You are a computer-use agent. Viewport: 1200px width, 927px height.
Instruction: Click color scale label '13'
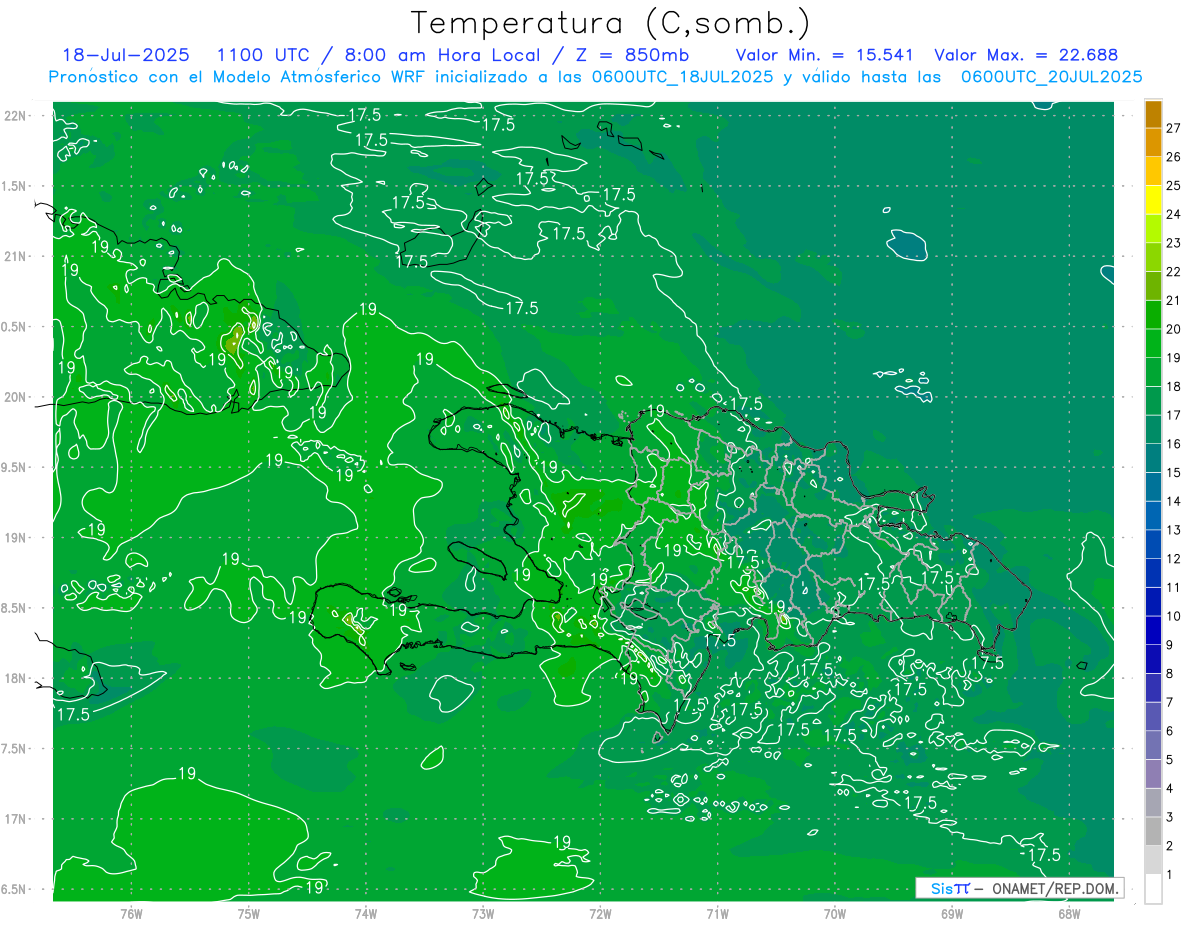(x=1173, y=530)
